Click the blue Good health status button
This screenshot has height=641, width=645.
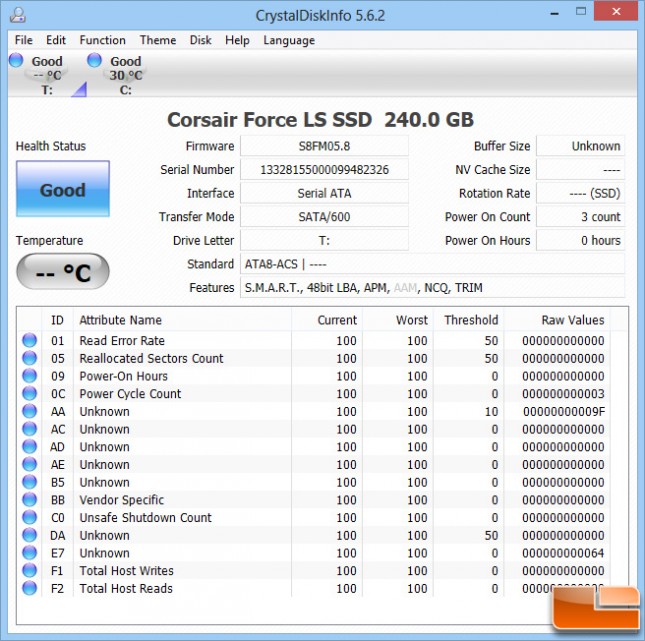63,188
